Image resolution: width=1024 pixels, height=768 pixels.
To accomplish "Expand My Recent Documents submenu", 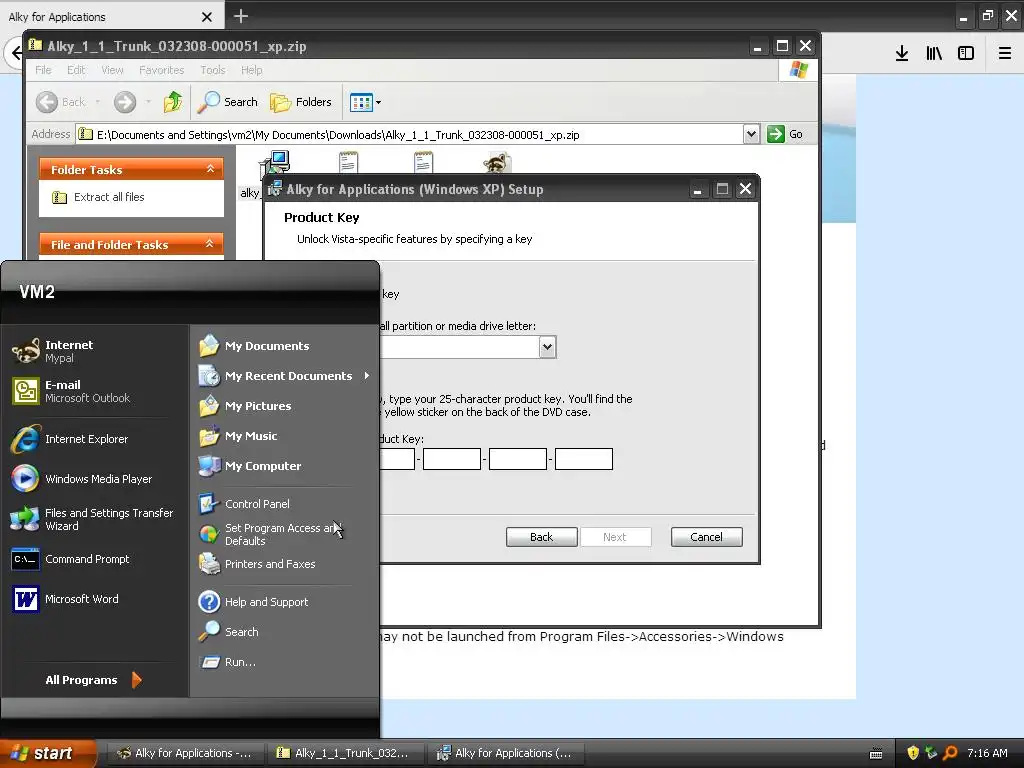I will point(284,376).
